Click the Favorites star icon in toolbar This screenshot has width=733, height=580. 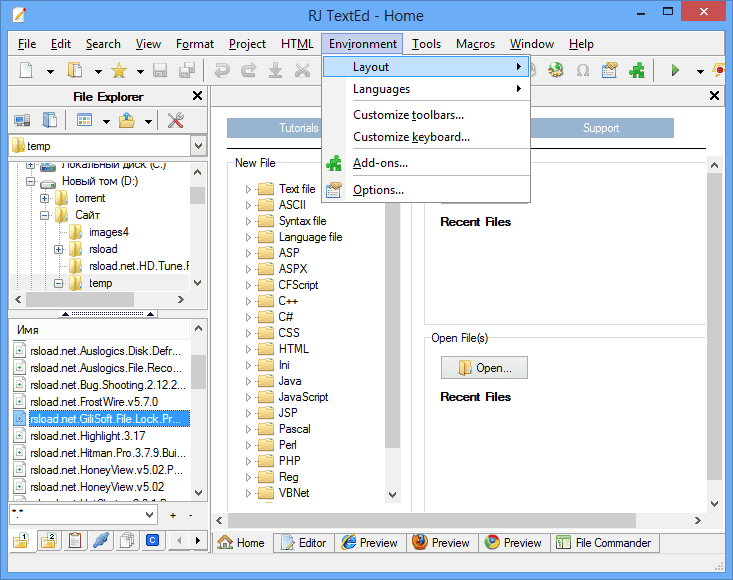pyautogui.click(x=119, y=71)
